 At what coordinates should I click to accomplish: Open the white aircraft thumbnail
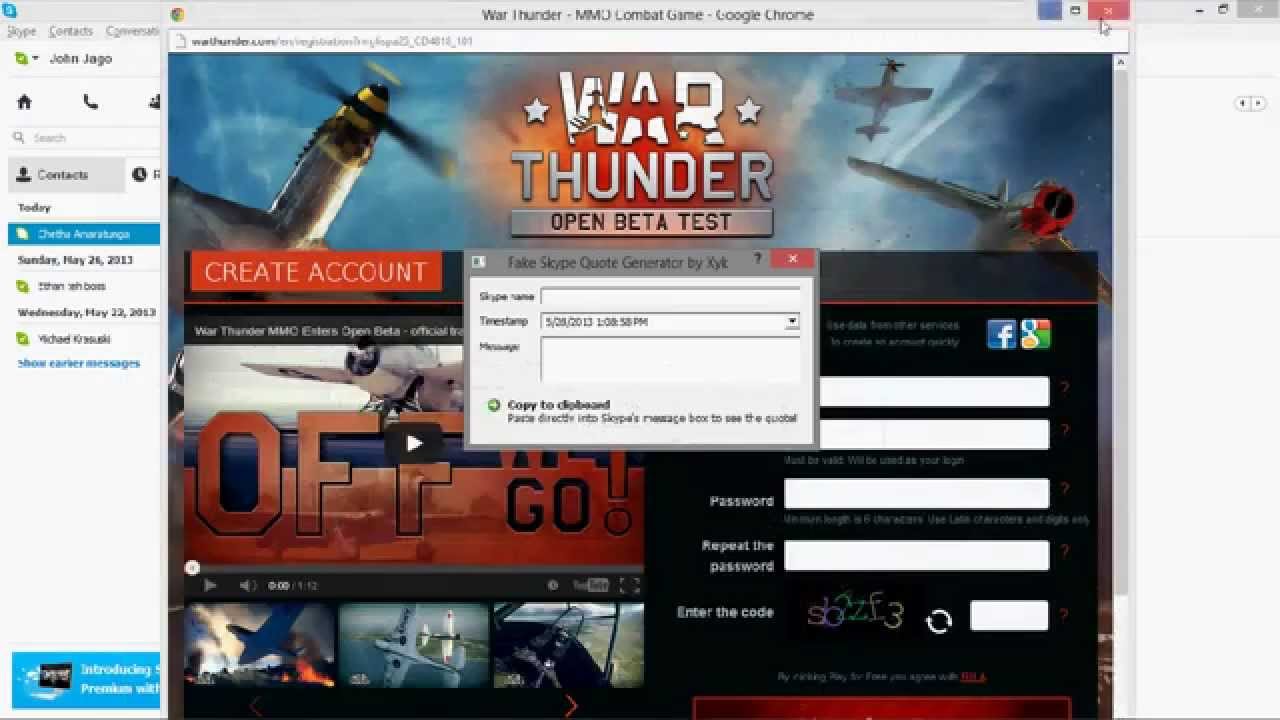click(x=413, y=645)
